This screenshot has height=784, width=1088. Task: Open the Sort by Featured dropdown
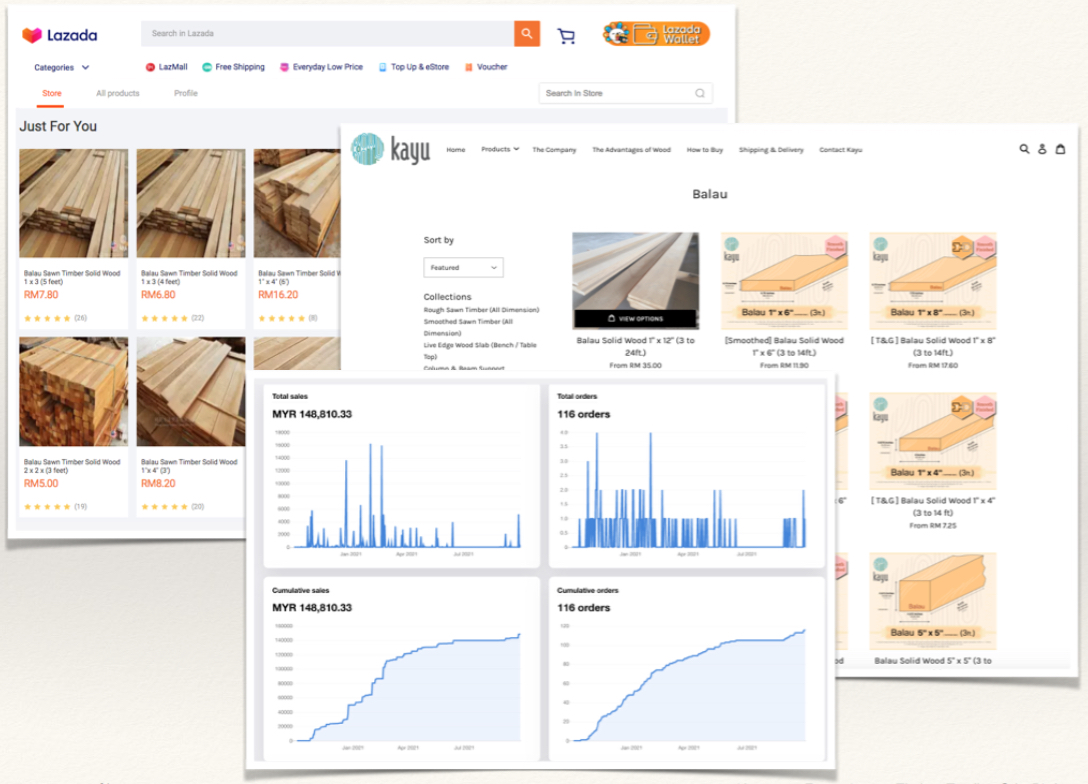464,268
